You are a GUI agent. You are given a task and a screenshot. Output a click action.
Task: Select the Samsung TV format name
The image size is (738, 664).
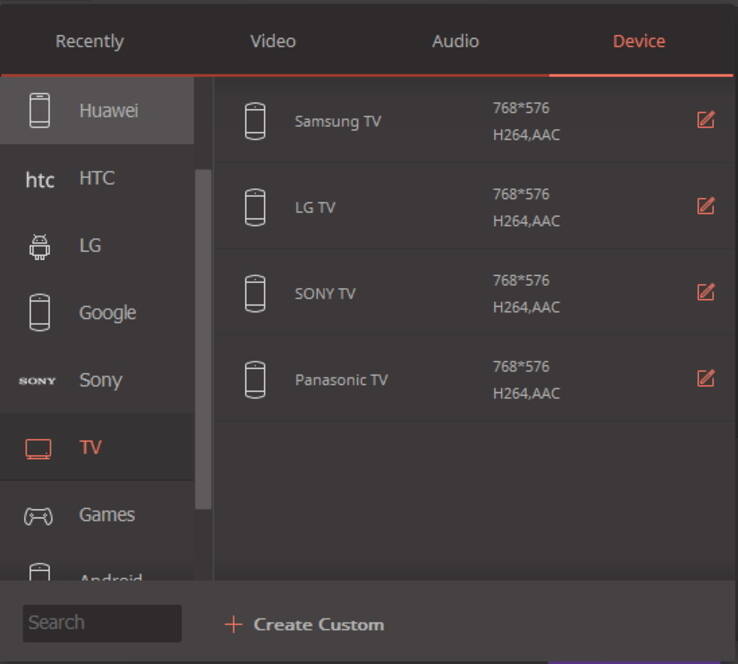pos(338,121)
